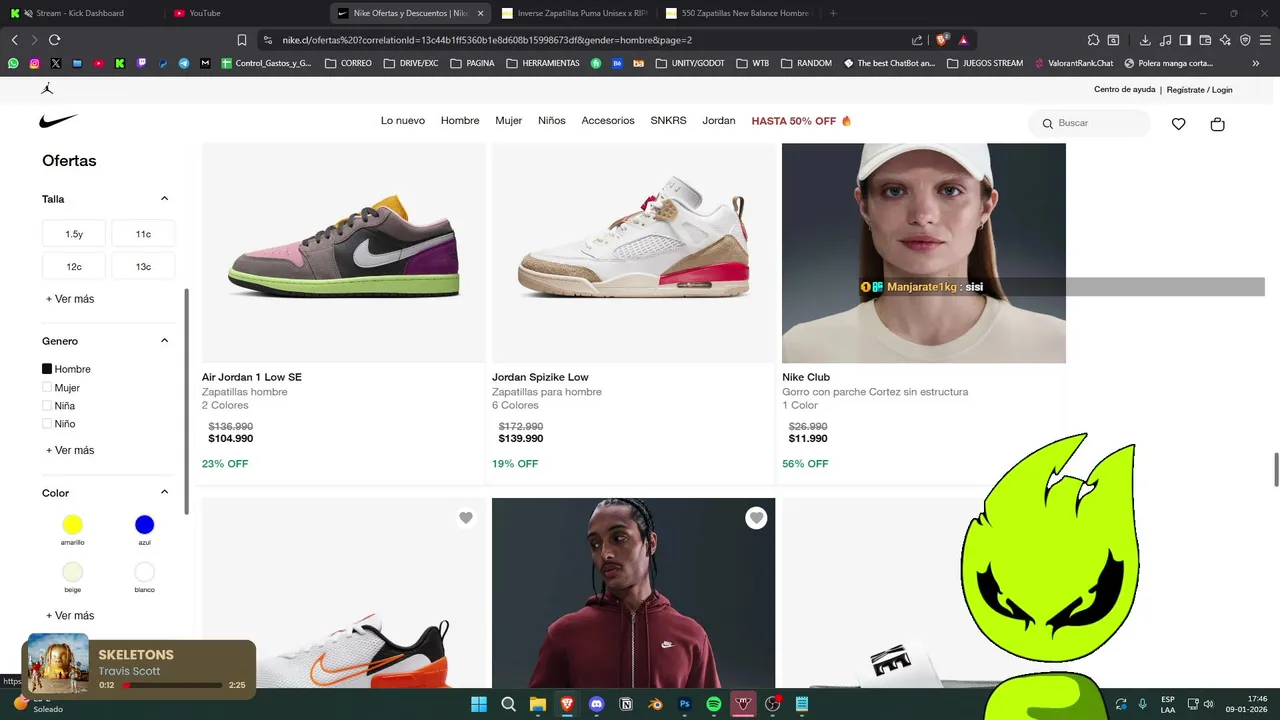Open HASTA 50% OFF link

click(x=801, y=121)
